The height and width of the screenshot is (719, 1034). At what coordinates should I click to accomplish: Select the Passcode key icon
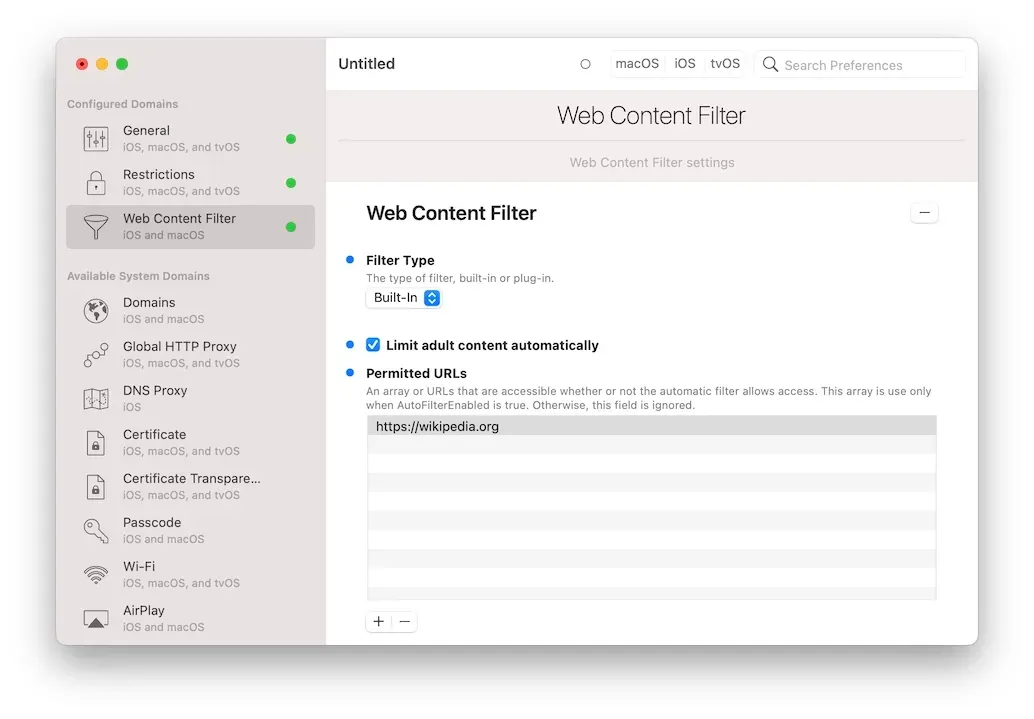pos(95,530)
